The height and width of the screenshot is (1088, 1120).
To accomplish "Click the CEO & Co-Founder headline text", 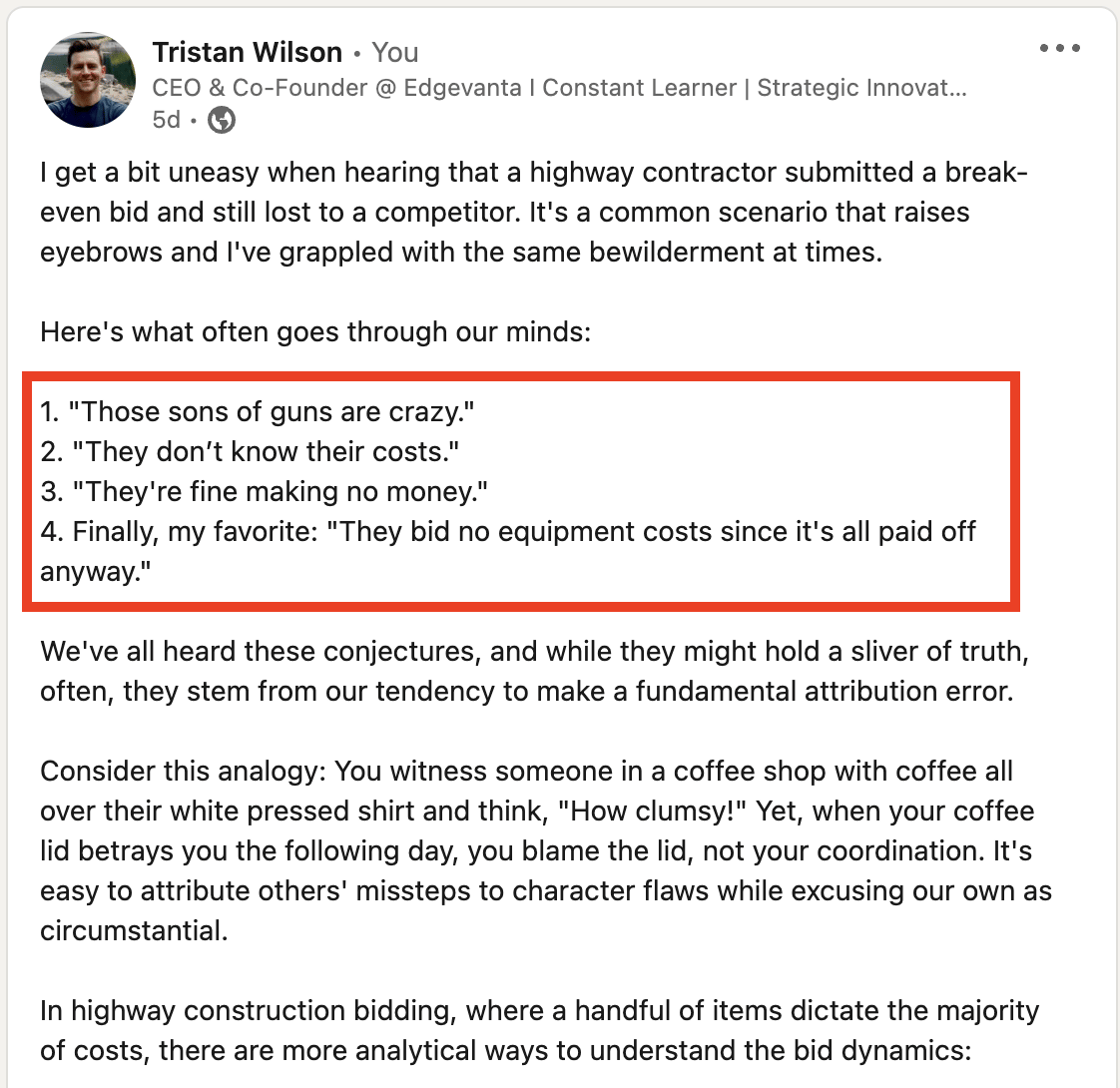I will click(x=558, y=87).
